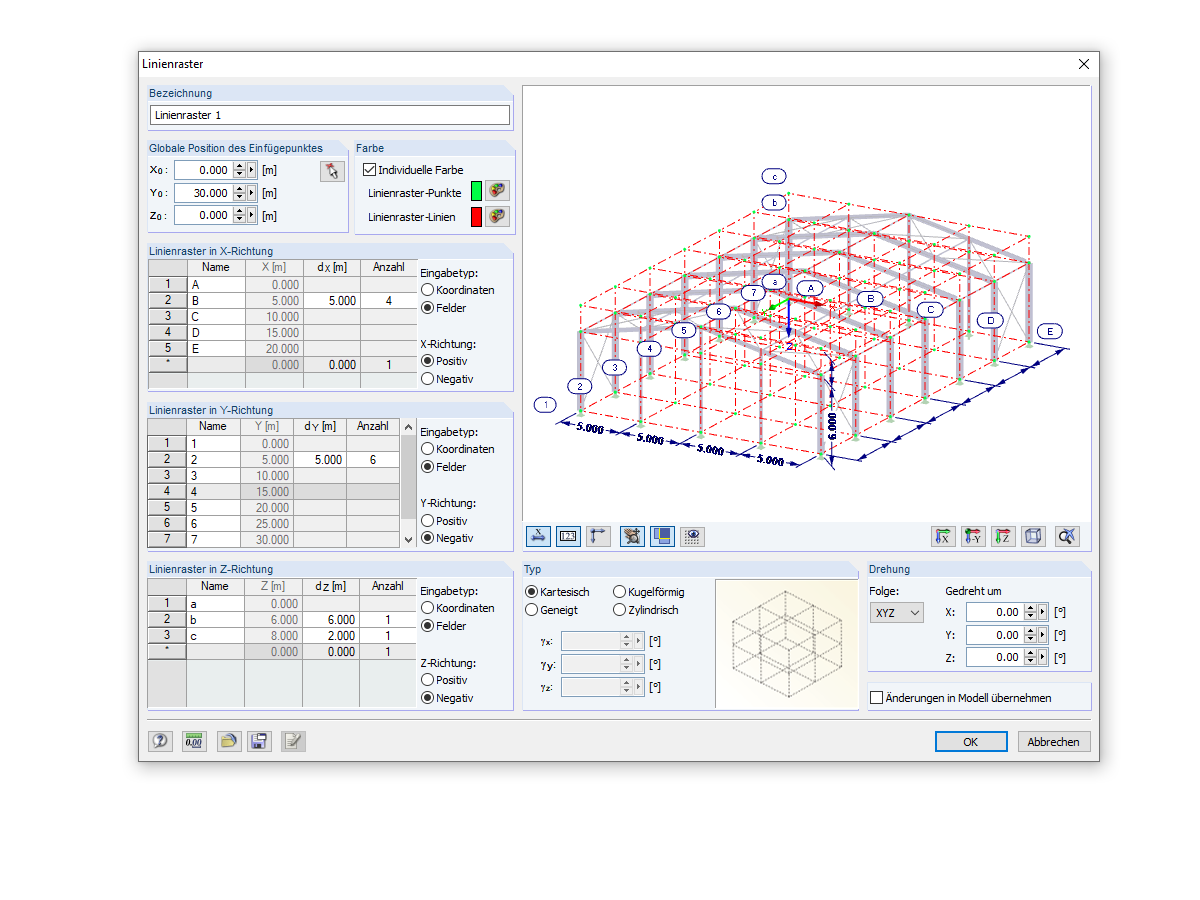This screenshot has height=900, width=1200.
Task: Click spinner arrows of rotation Z field
Action: click(1030, 657)
